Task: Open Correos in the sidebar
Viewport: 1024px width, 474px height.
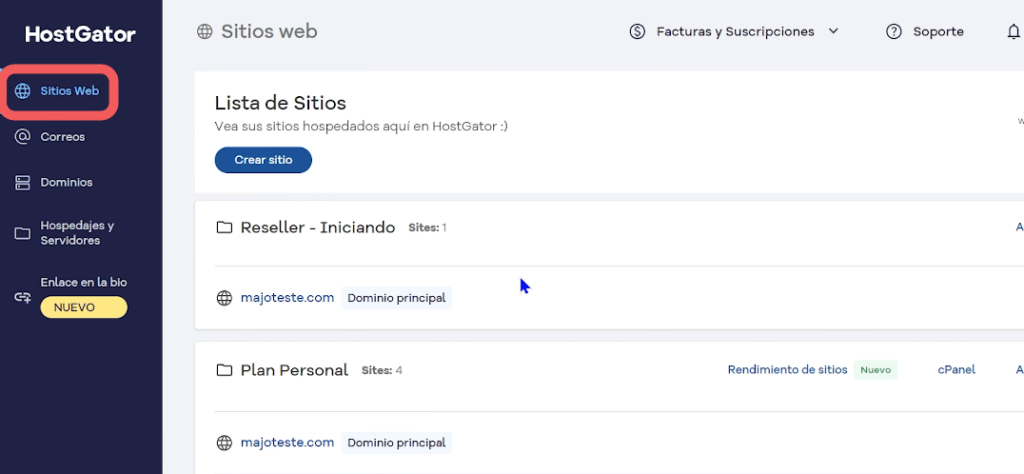Action: click(x=63, y=137)
